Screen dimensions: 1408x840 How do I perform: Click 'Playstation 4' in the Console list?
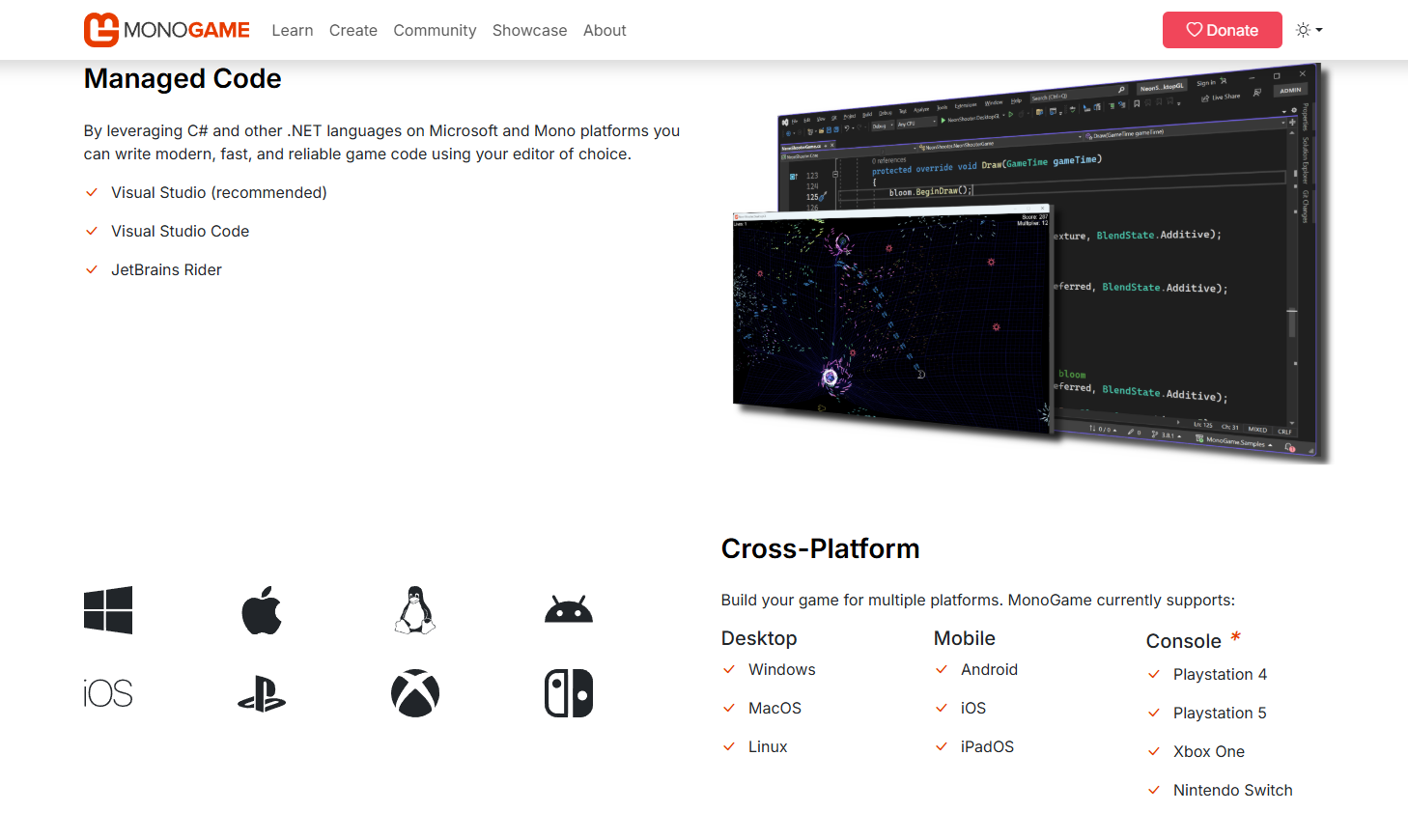(x=1221, y=675)
